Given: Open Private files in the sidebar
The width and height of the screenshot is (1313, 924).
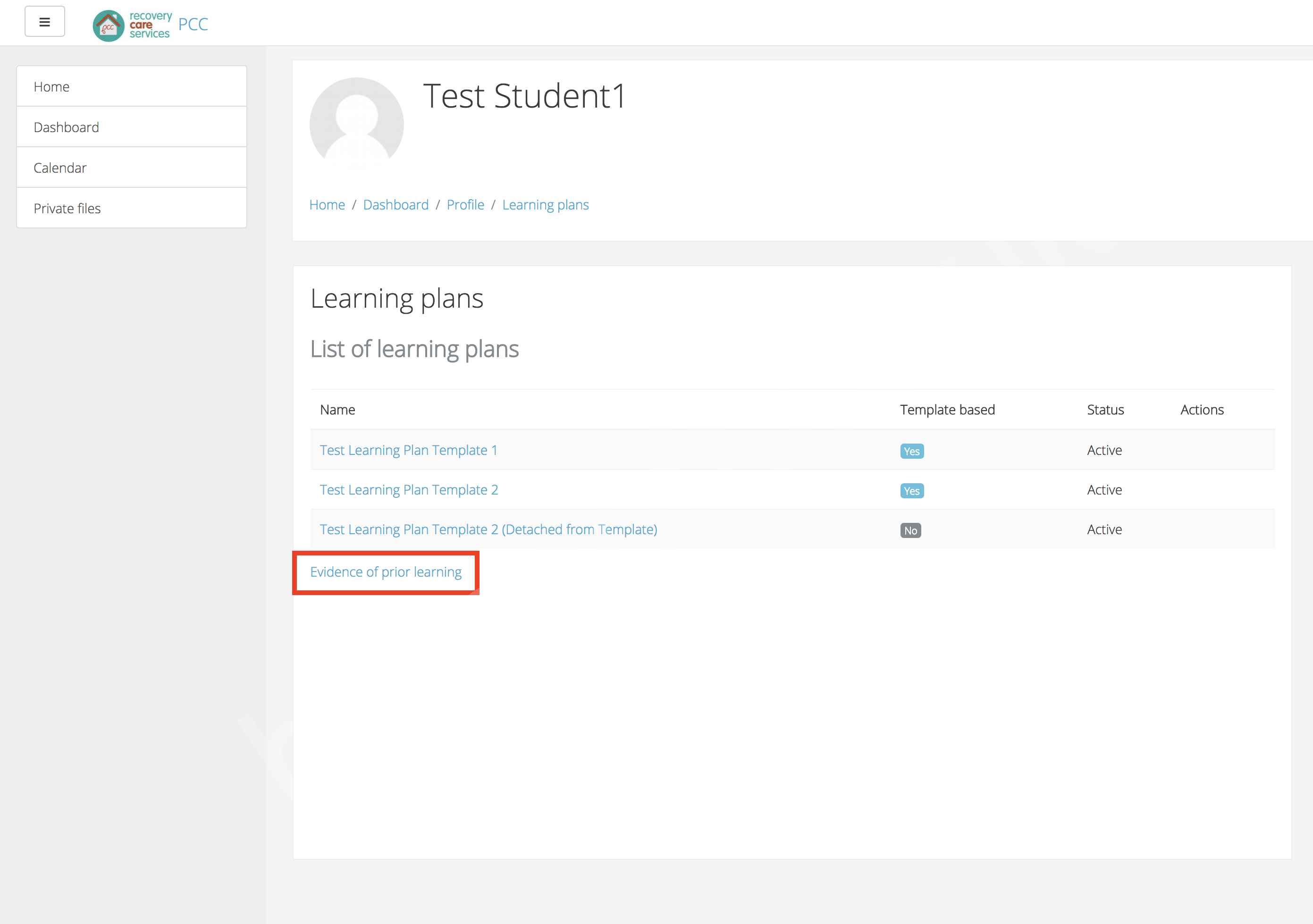Looking at the screenshot, I should point(132,208).
